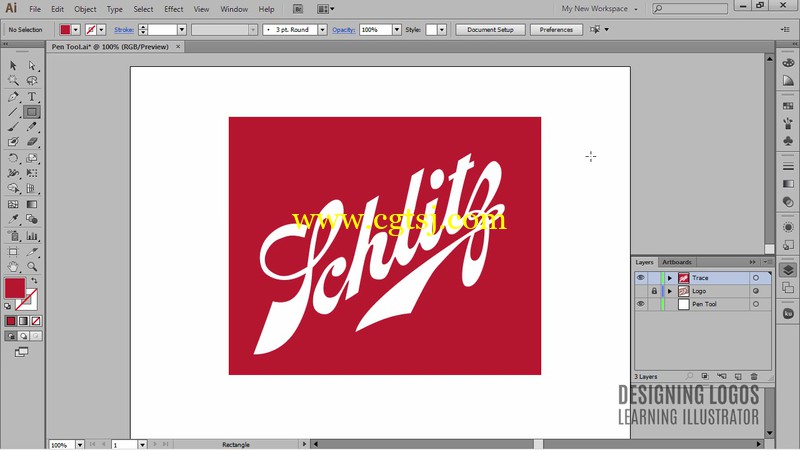Select the Artboard tool
Screen dimensions: 800x450
13,252
